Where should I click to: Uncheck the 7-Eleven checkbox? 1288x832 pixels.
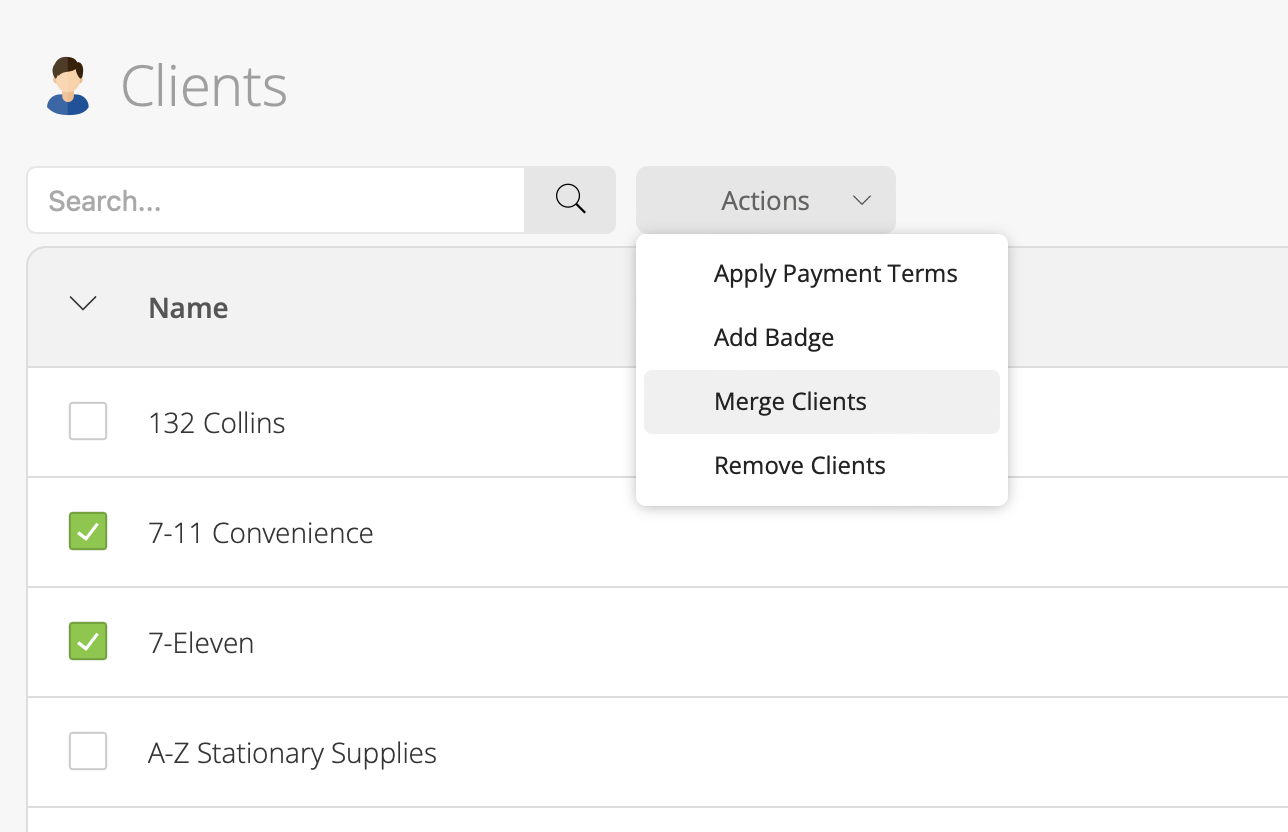(x=88, y=641)
